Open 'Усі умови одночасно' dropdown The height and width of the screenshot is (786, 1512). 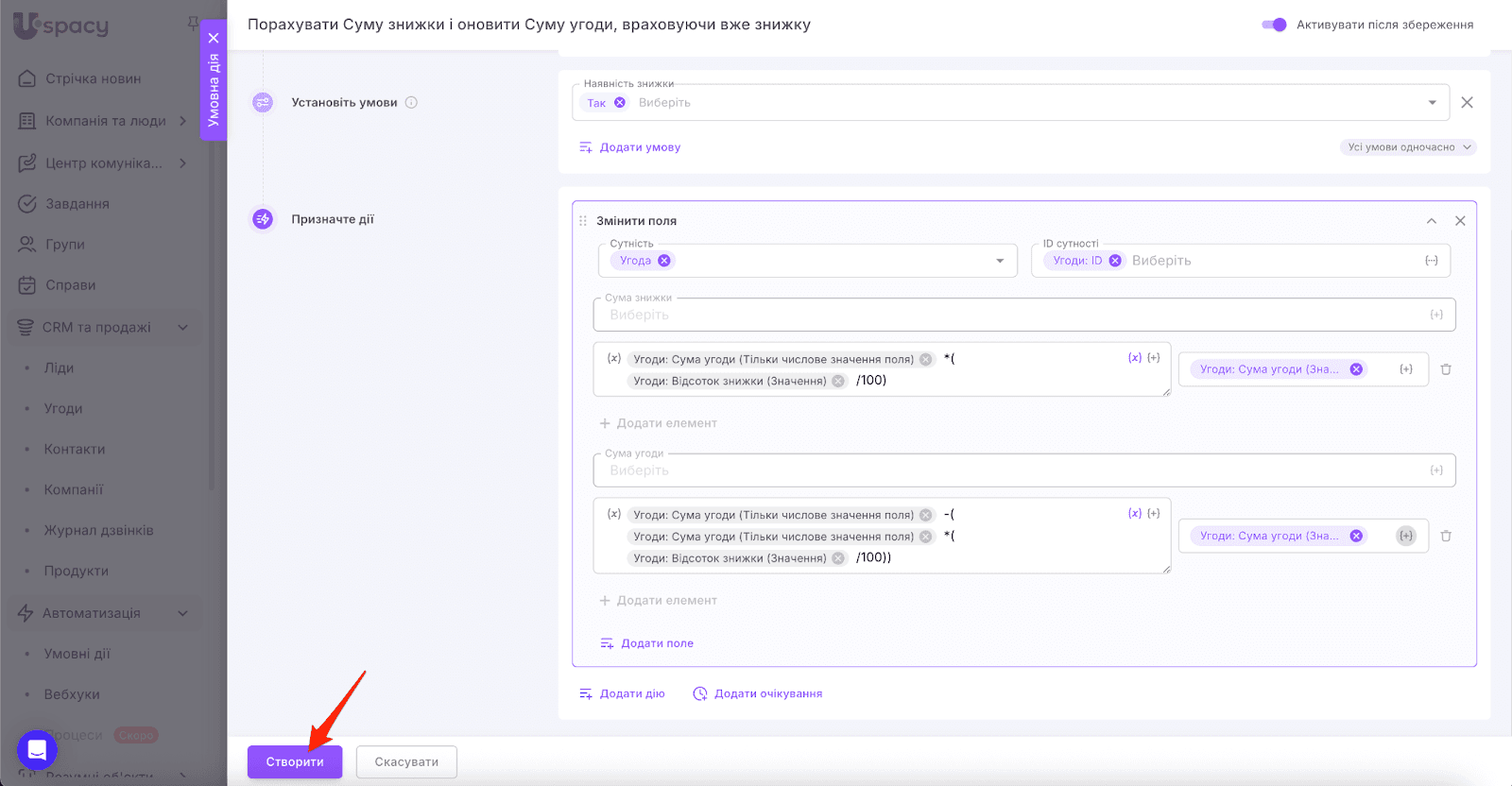pyautogui.click(x=1407, y=147)
